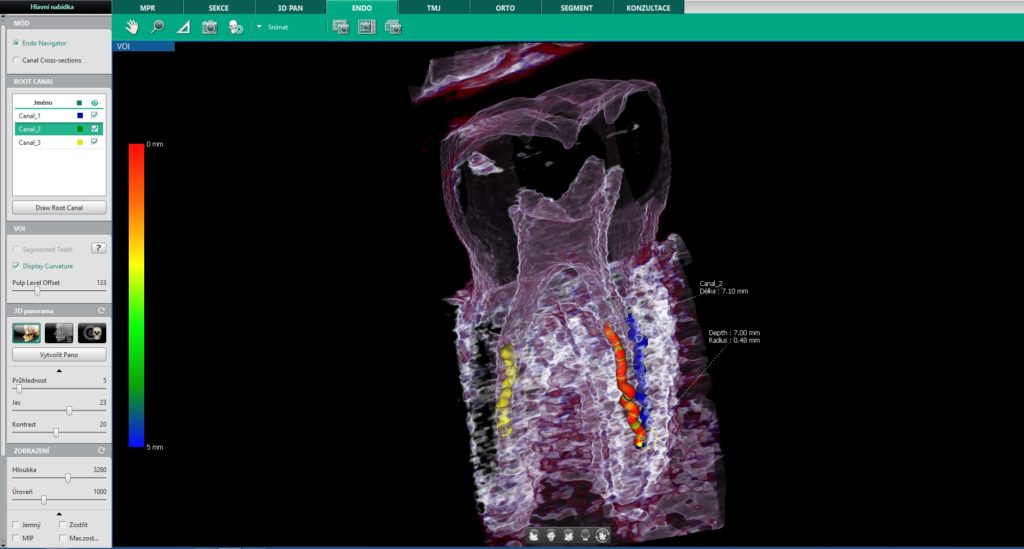Screen dimensions: 1024x549
Task: Uncheck Display Curvature option
Action: [15, 266]
